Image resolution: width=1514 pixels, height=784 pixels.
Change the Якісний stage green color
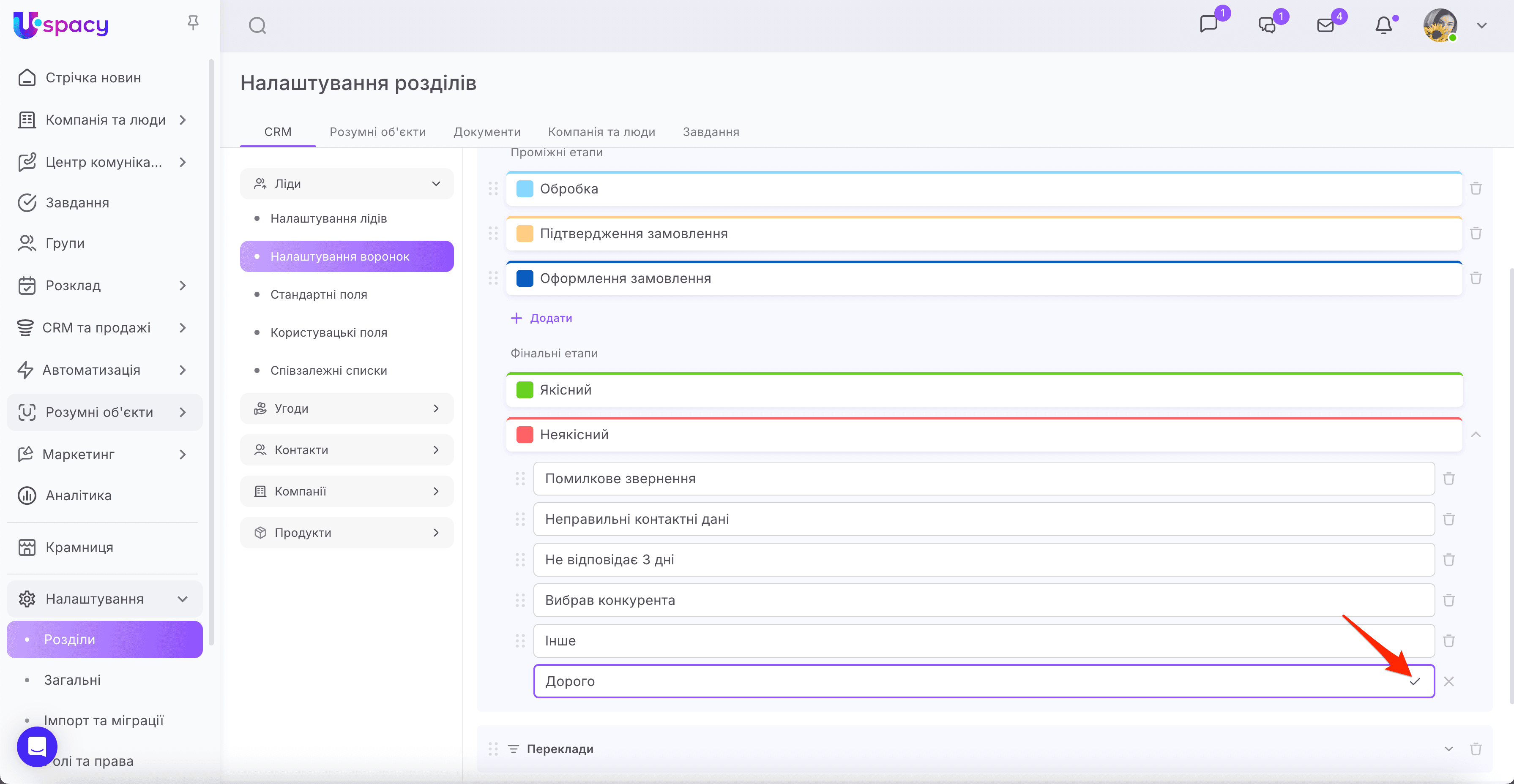(x=524, y=390)
